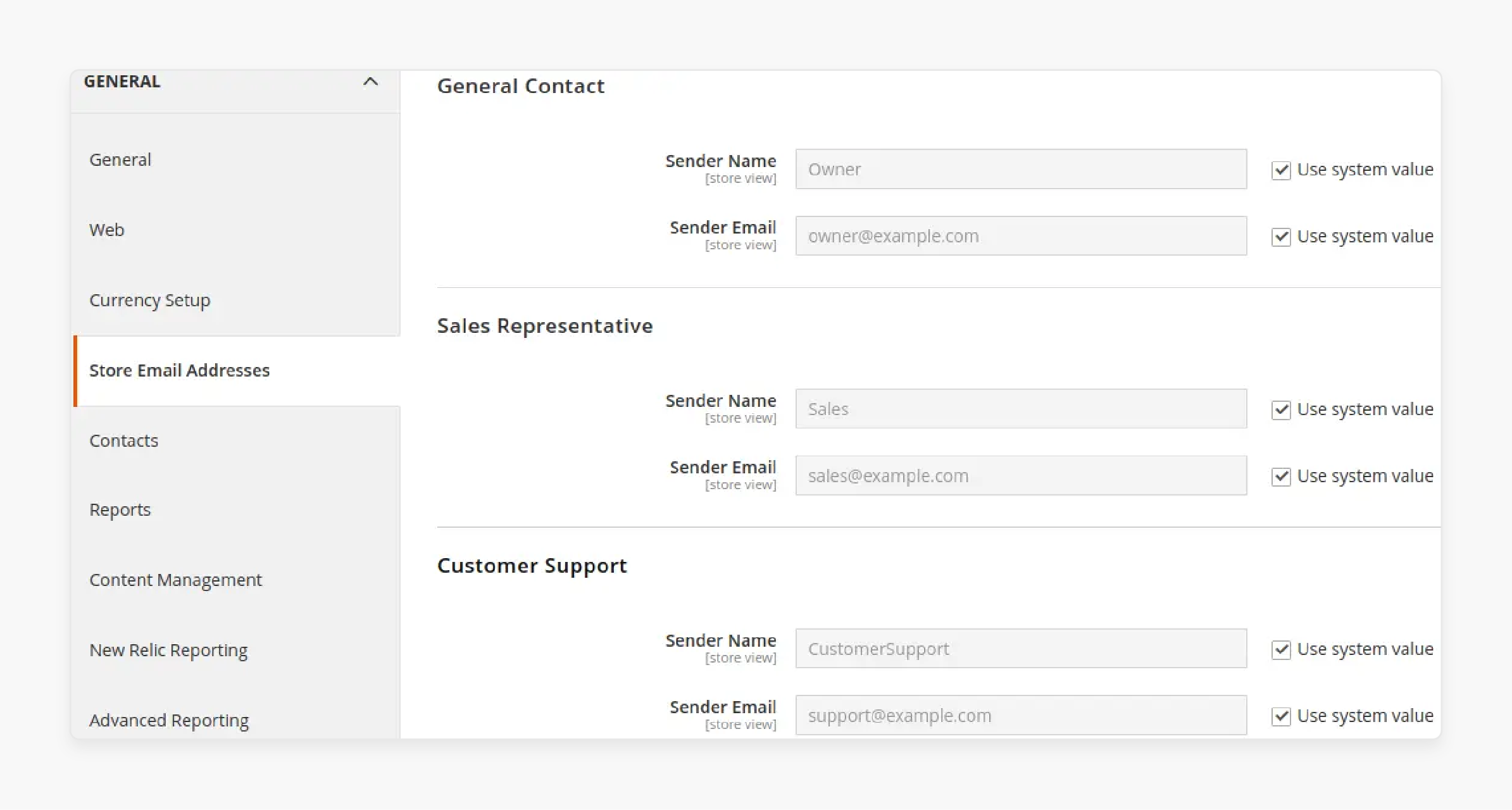Go to Content Management settings
The image size is (1512, 810).
(175, 580)
